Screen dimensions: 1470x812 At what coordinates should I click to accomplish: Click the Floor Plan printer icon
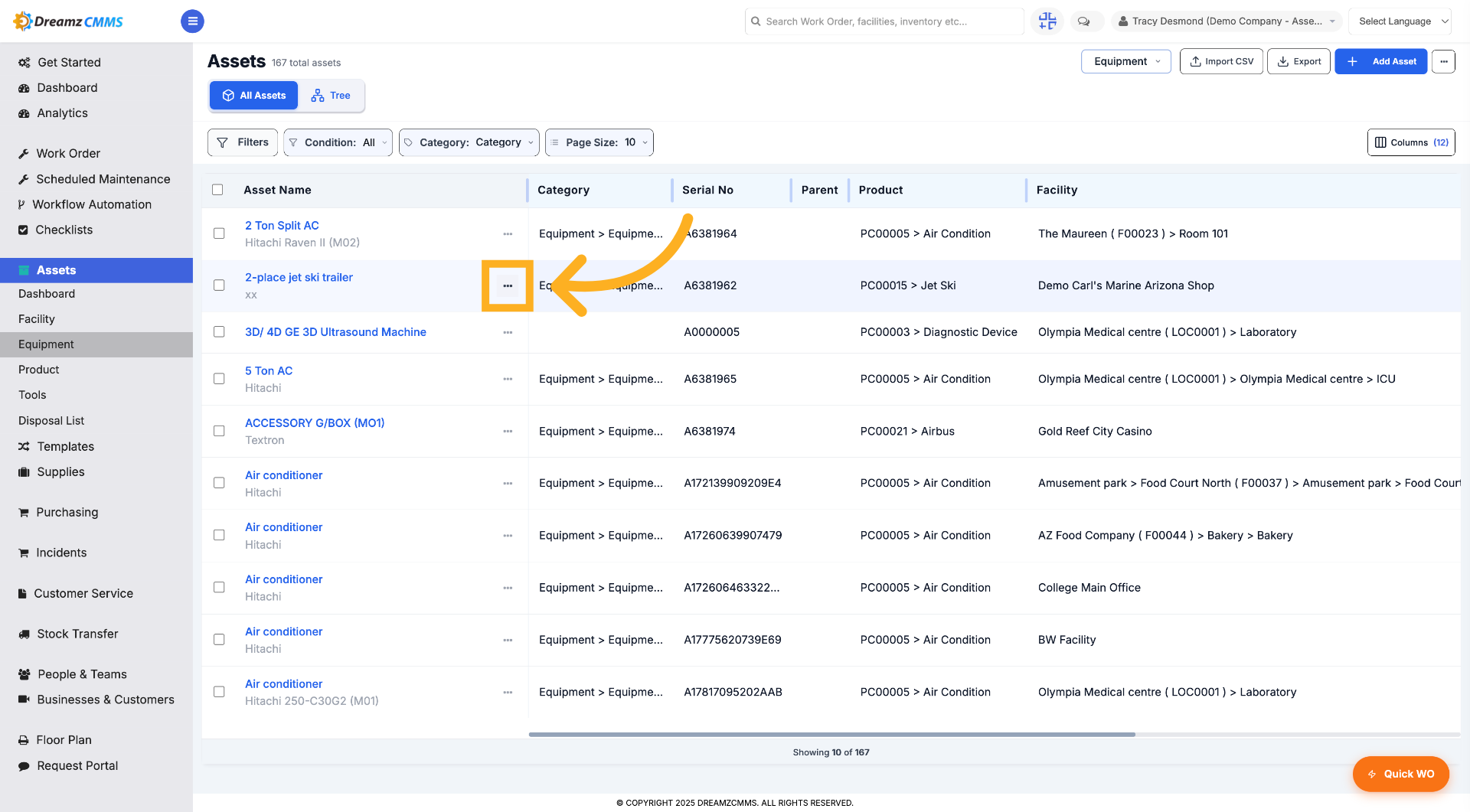[24, 740]
